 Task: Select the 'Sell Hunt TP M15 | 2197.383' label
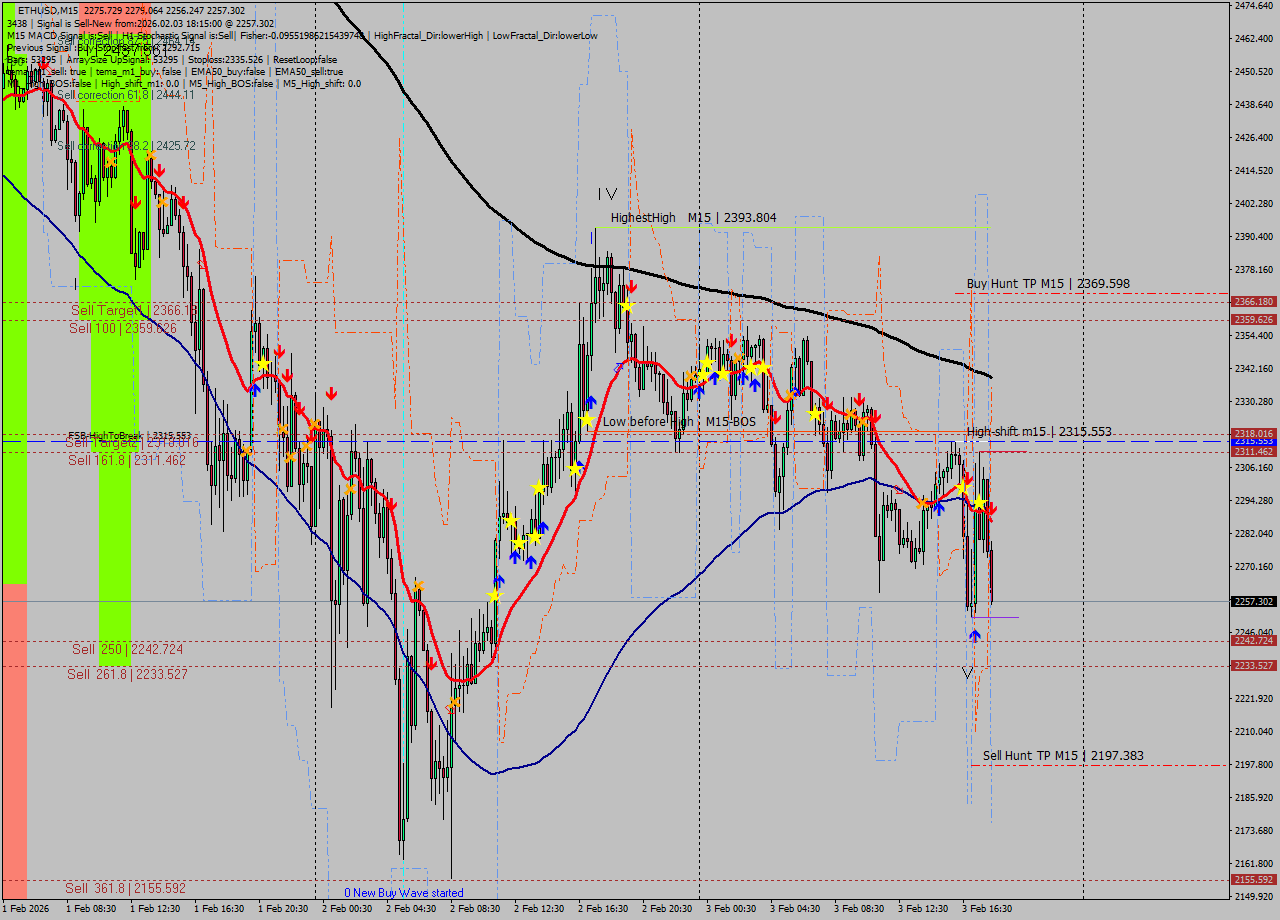coord(1063,756)
